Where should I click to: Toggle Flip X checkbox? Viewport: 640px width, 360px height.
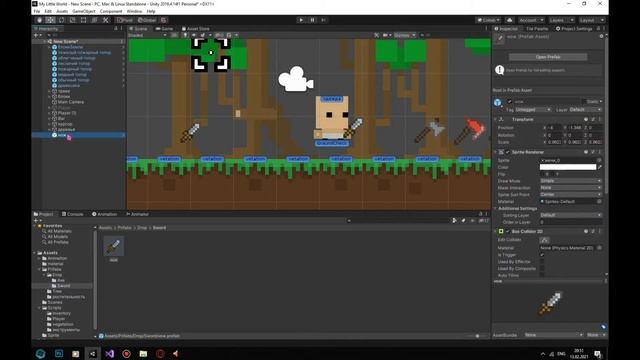(x=542, y=174)
